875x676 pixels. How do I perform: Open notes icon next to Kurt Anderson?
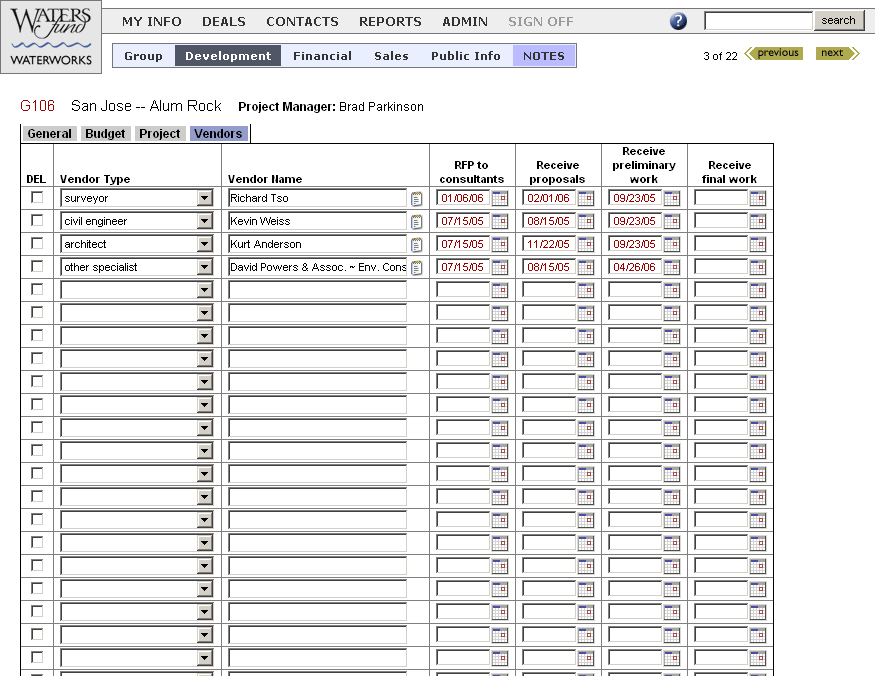point(416,244)
